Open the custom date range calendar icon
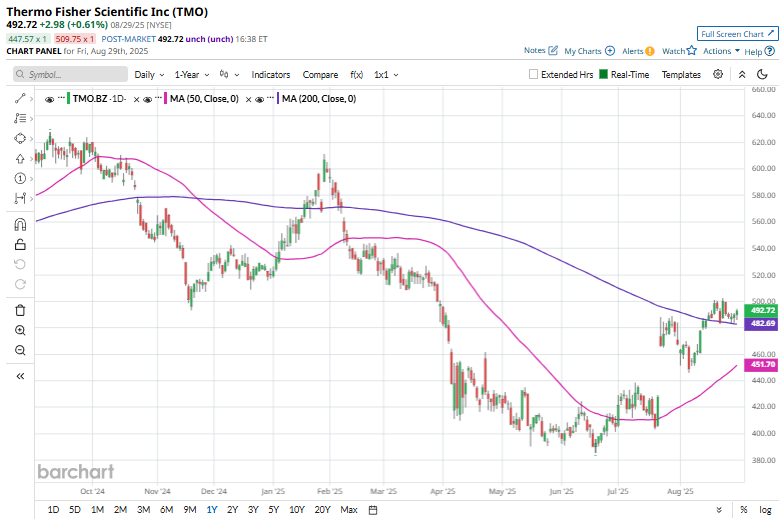Screen dimensions: 783x522 click(x=373, y=510)
